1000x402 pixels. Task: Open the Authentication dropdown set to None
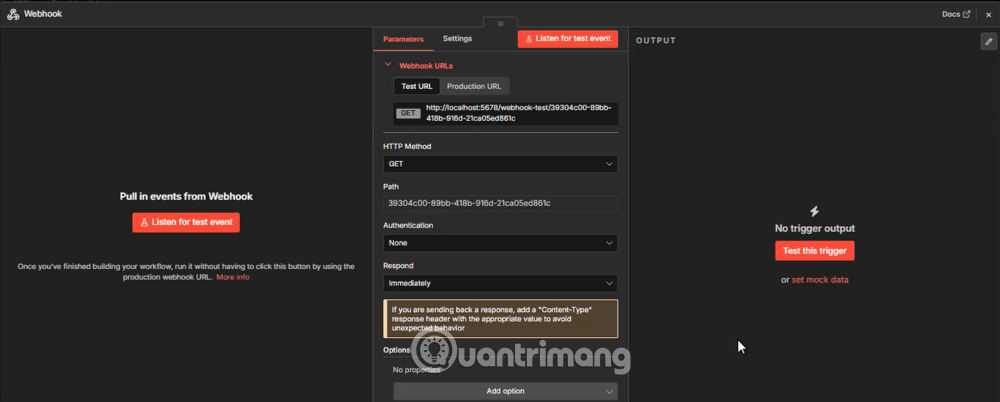500,243
